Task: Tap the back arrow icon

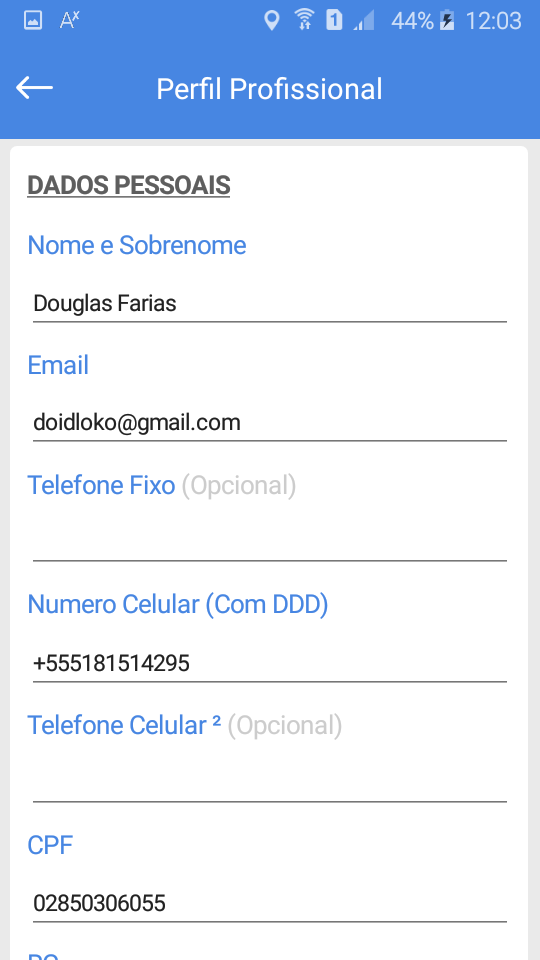Action: point(34,88)
